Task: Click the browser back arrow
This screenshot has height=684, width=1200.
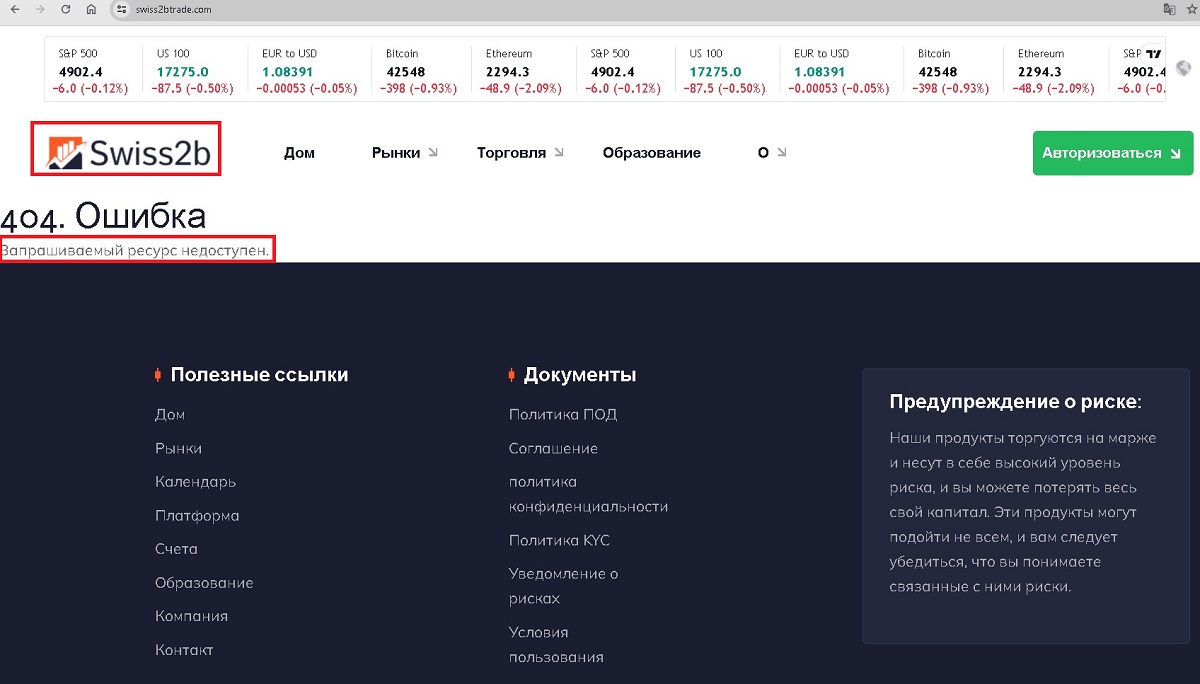Action: pos(14,9)
